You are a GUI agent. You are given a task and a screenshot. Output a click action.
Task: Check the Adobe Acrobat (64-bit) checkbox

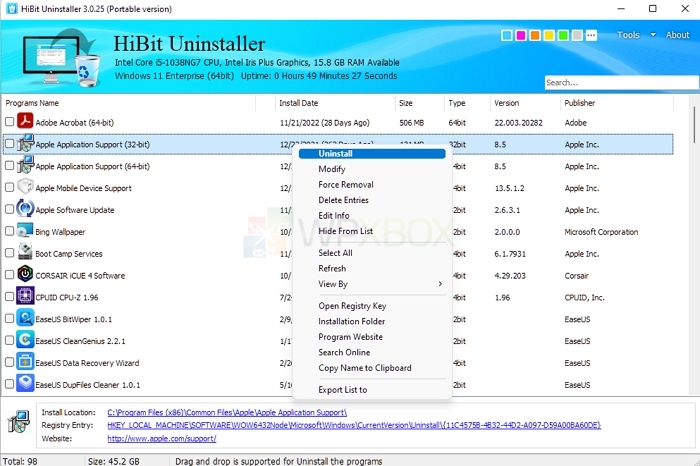click(9, 121)
